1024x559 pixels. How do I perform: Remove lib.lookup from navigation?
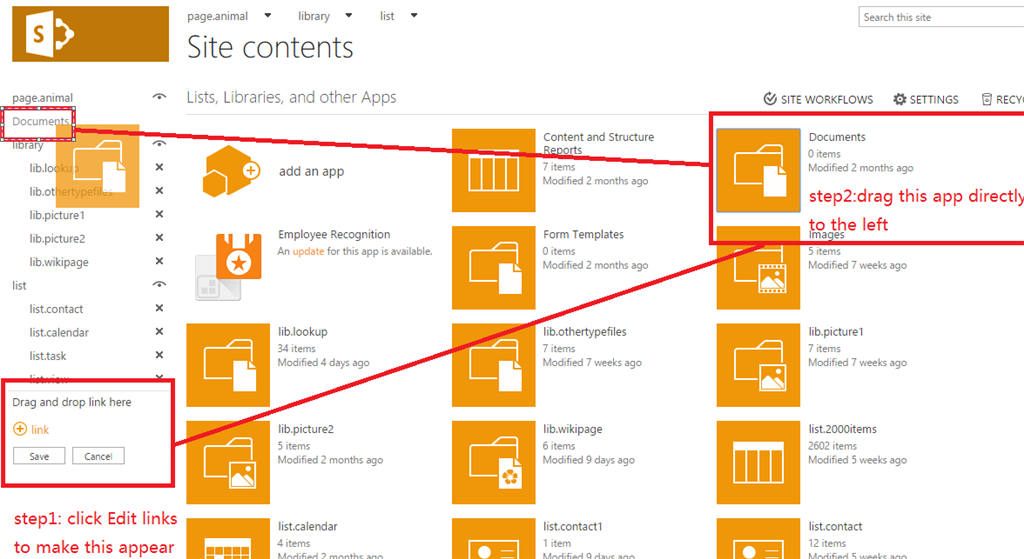click(159, 167)
